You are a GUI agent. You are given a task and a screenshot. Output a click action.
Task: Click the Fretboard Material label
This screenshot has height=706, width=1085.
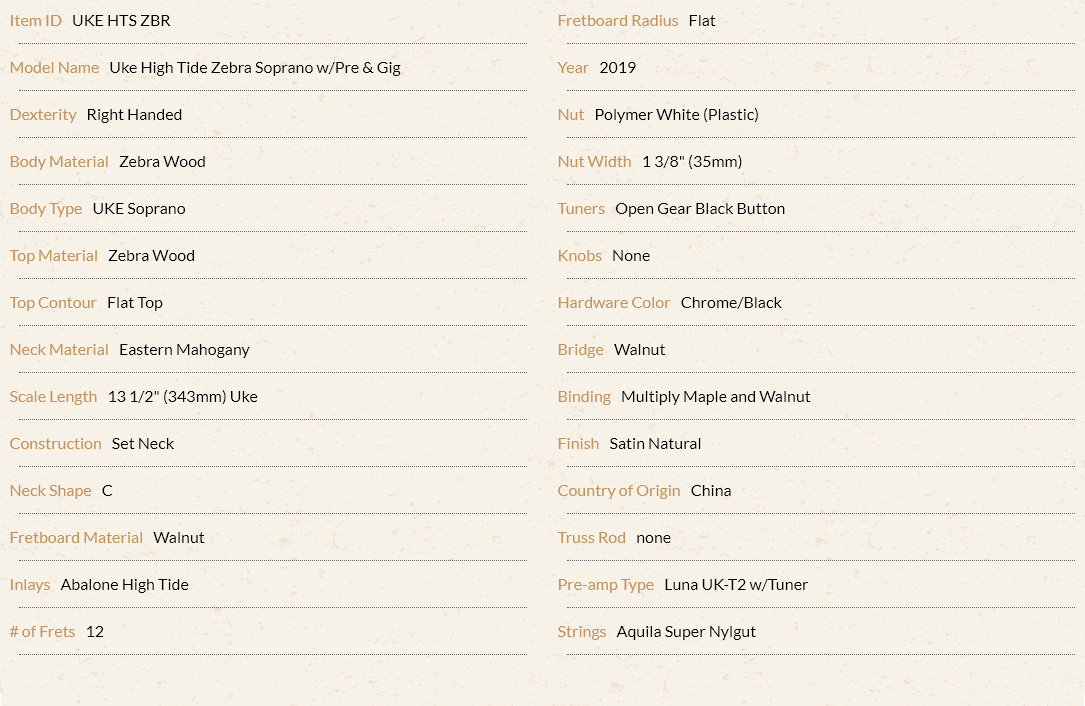(x=76, y=538)
